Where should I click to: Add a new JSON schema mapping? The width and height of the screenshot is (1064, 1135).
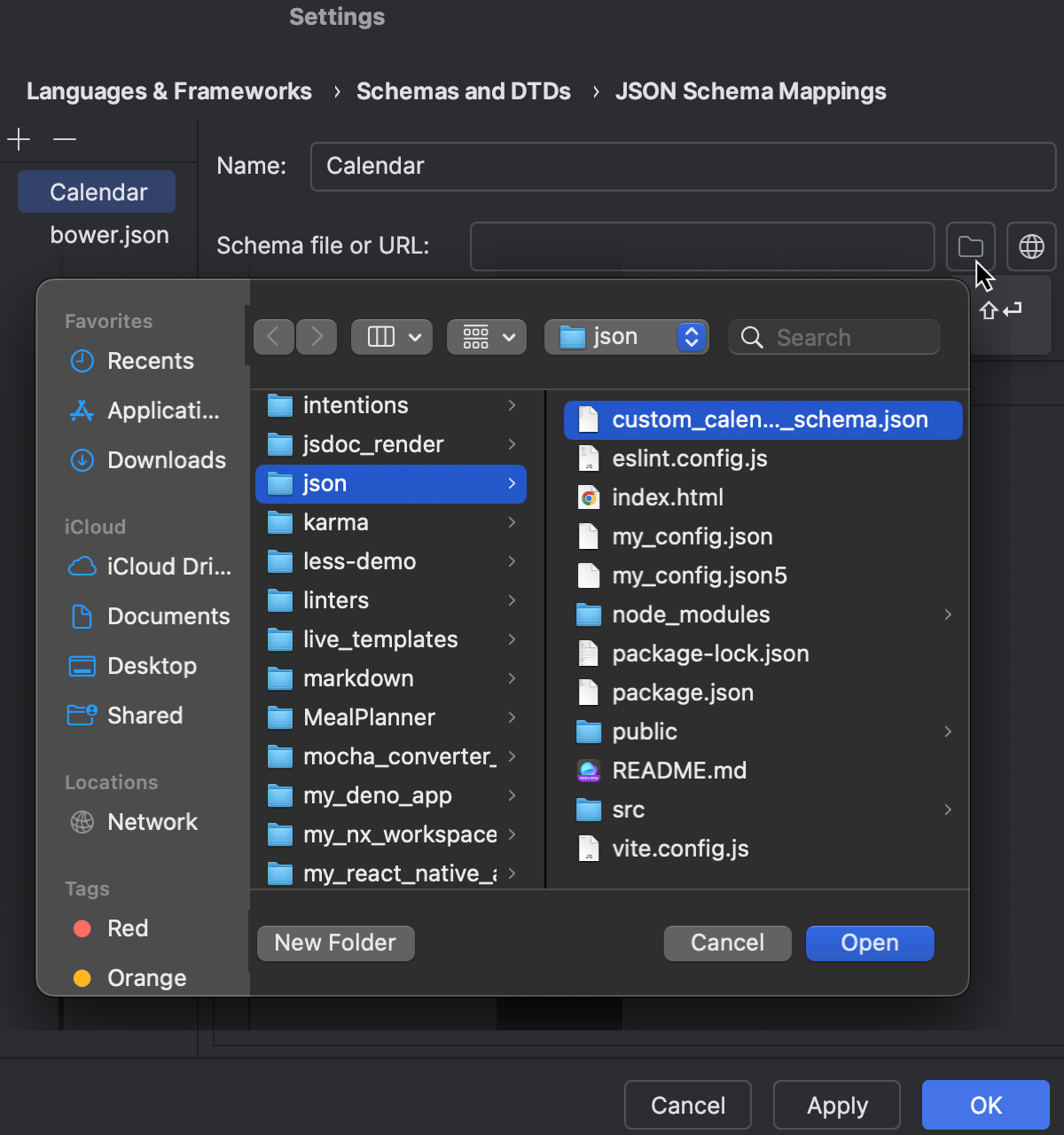pos(18,139)
